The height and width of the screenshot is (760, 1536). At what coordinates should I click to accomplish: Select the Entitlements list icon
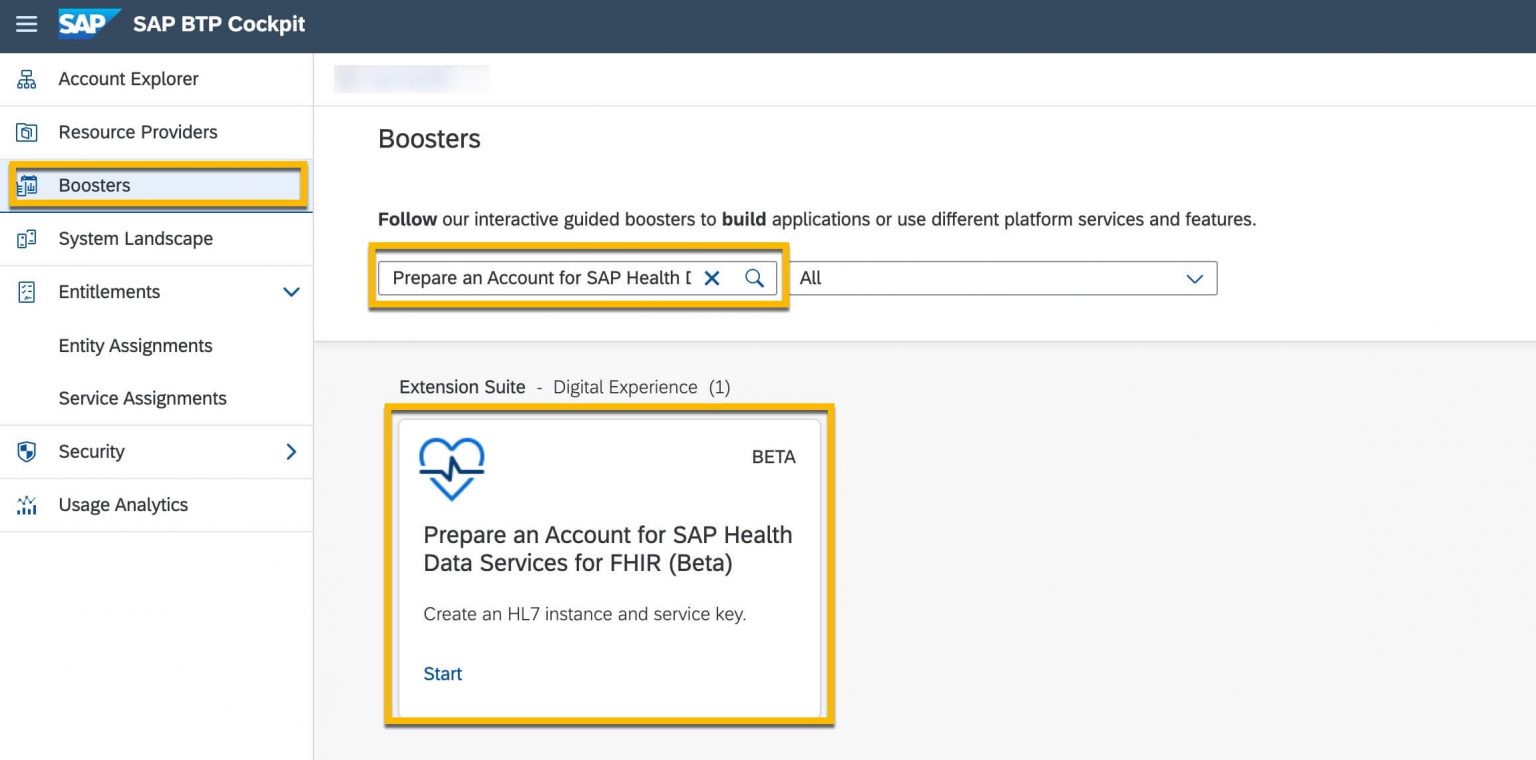[26, 292]
